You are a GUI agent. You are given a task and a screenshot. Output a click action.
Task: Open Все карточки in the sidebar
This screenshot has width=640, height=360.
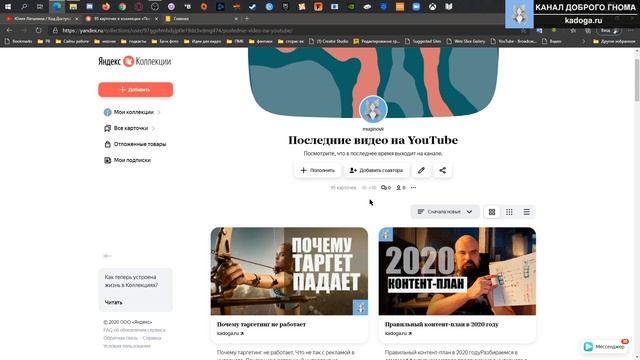(x=131, y=128)
